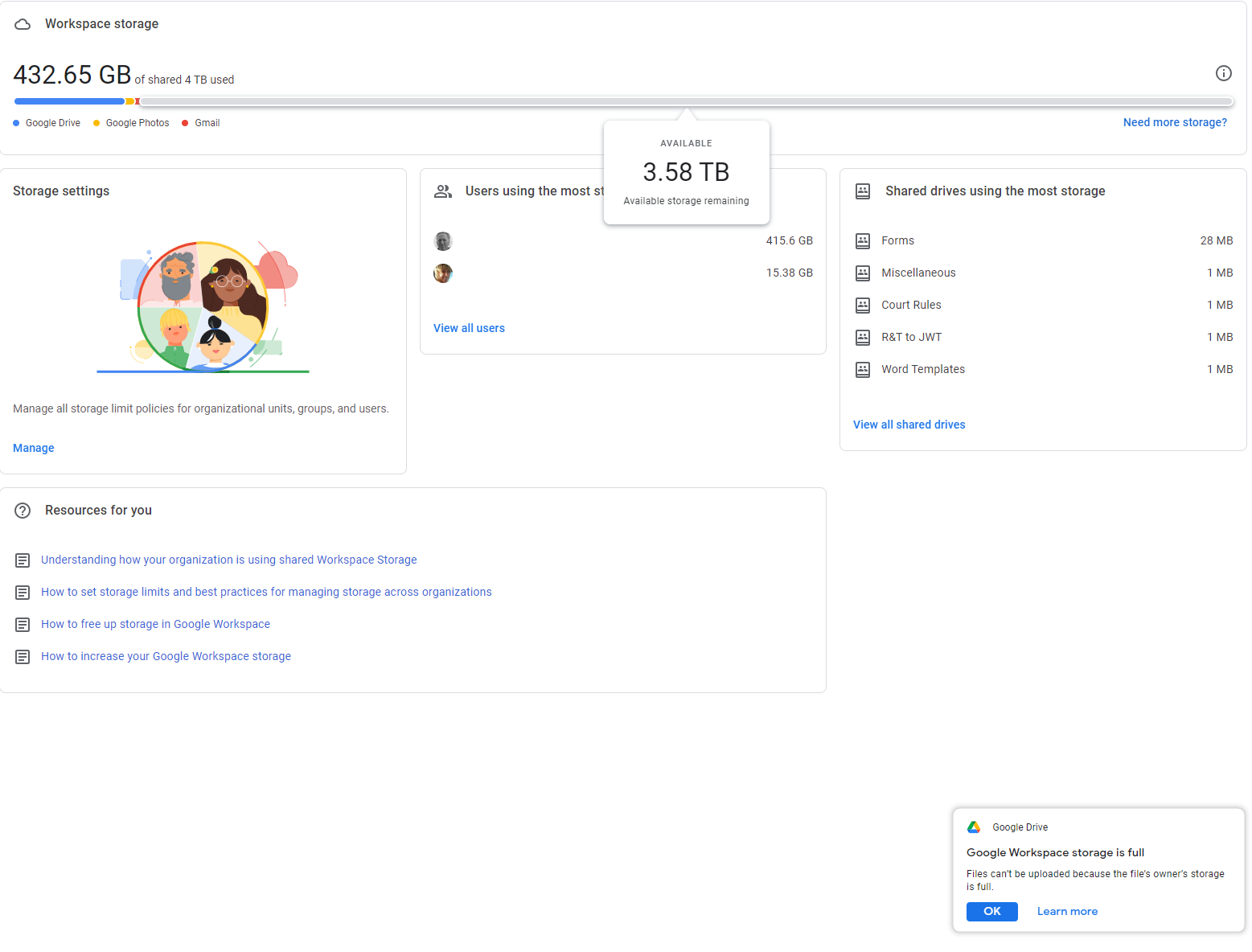1252x952 pixels.
Task: Click the 415.6 GB usage value
Action: (x=789, y=240)
